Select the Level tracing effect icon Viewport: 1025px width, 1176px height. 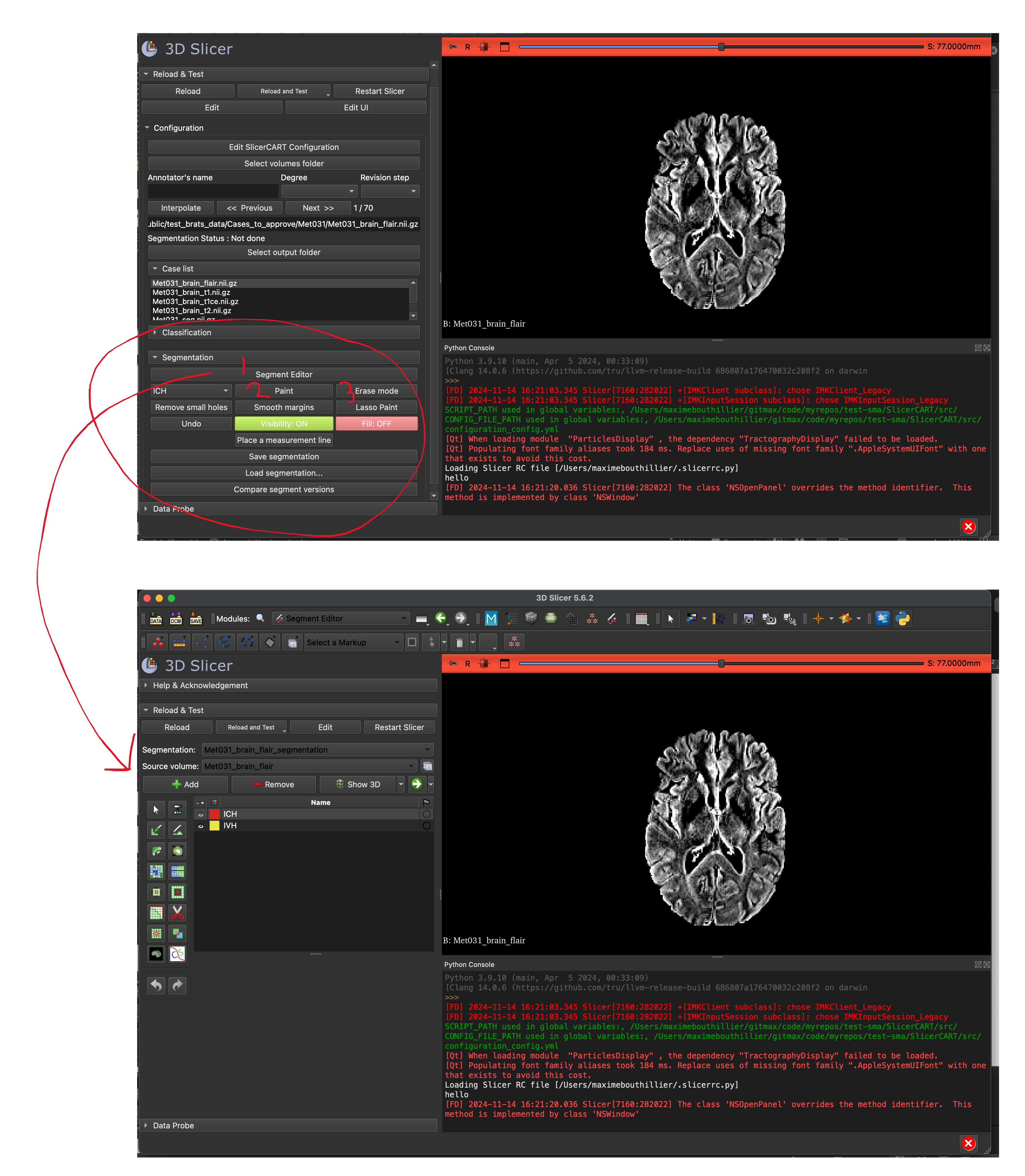click(x=178, y=851)
